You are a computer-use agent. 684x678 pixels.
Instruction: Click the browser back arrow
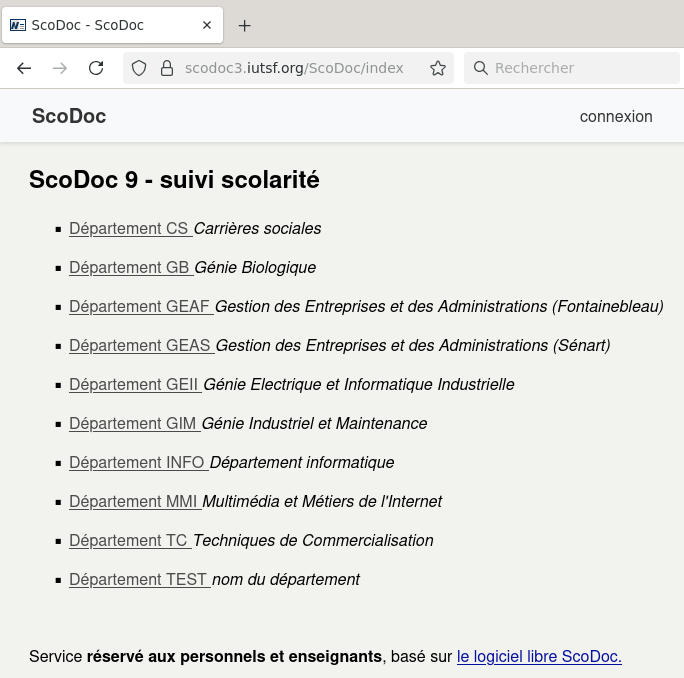pos(24,68)
